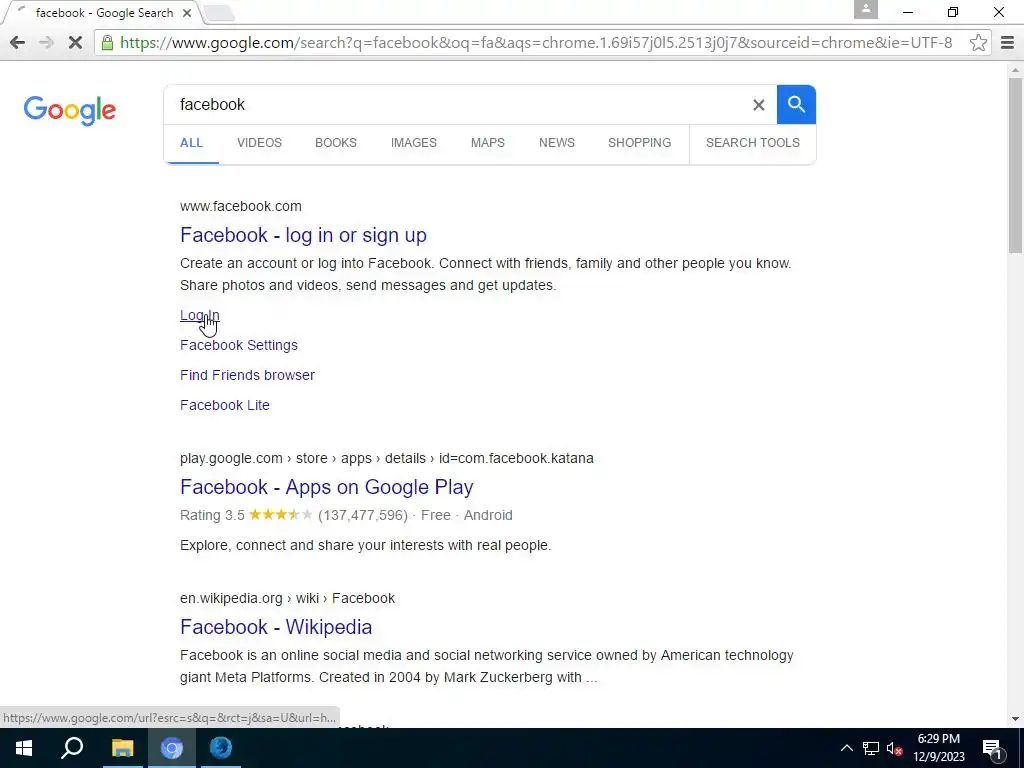Click the Chrome user profile icon
Screen dimensions: 1024x768
865,10
